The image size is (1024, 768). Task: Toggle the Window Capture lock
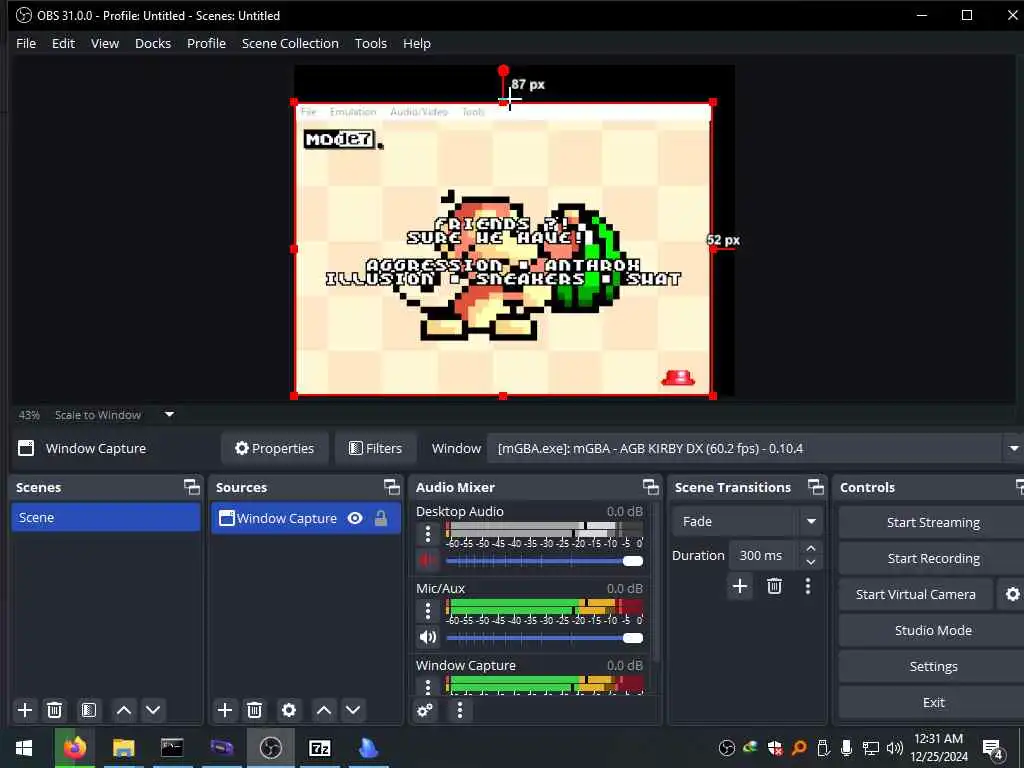pyautogui.click(x=381, y=519)
